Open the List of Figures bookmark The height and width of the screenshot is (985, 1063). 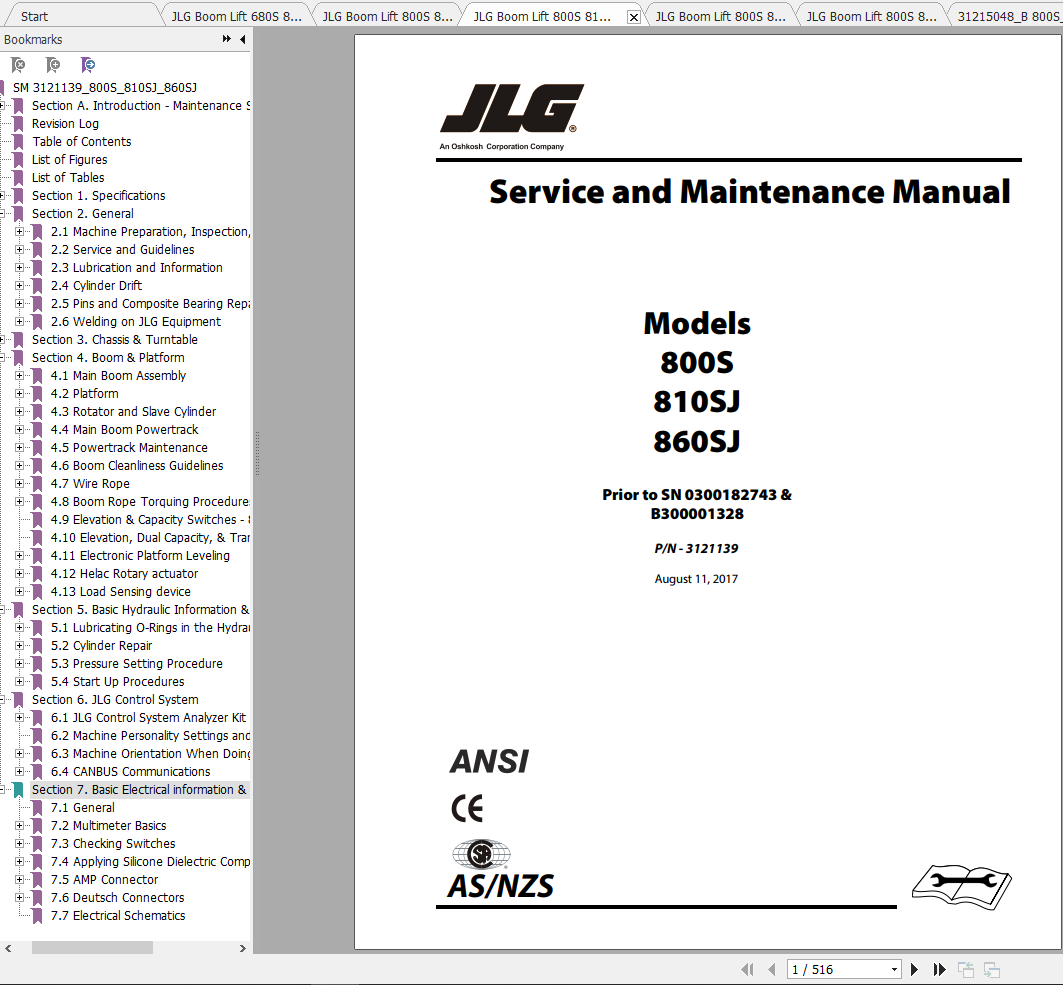click(x=69, y=159)
